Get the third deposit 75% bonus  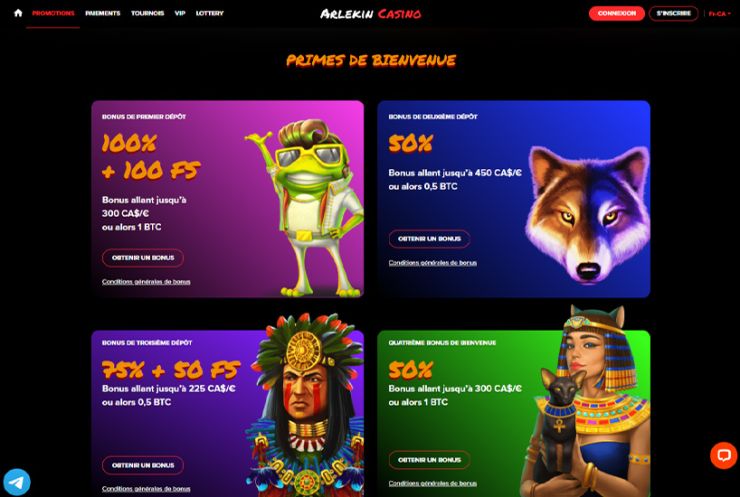click(143, 465)
